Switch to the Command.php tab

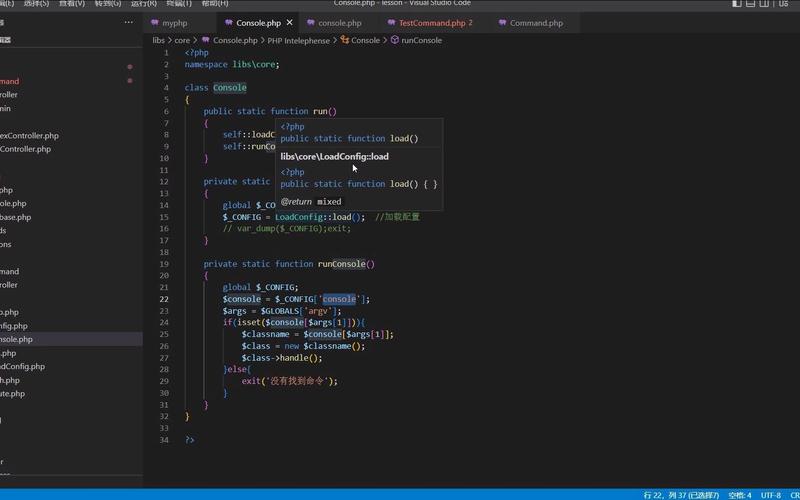tap(536, 23)
